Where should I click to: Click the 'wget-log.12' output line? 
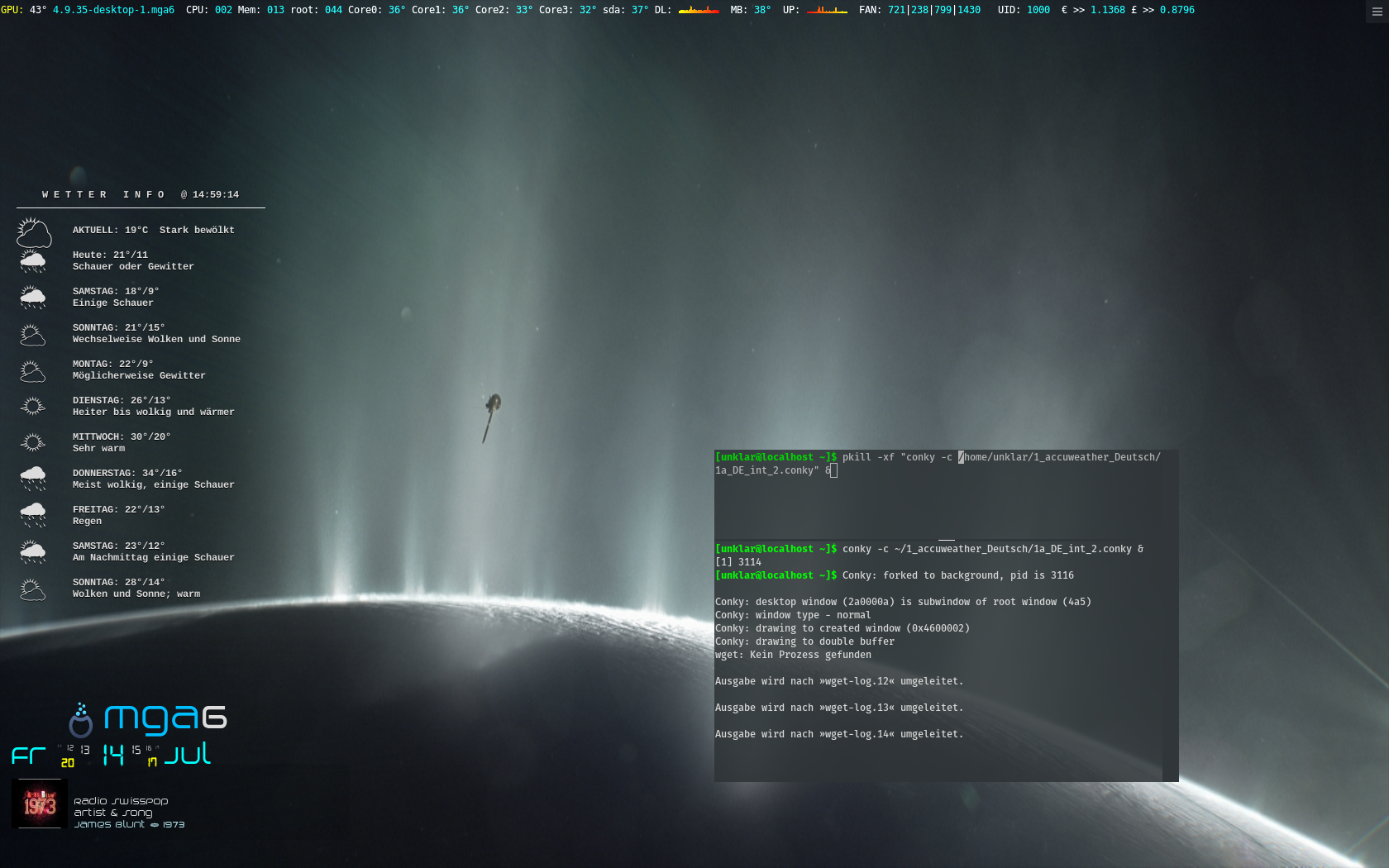[x=839, y=681]
